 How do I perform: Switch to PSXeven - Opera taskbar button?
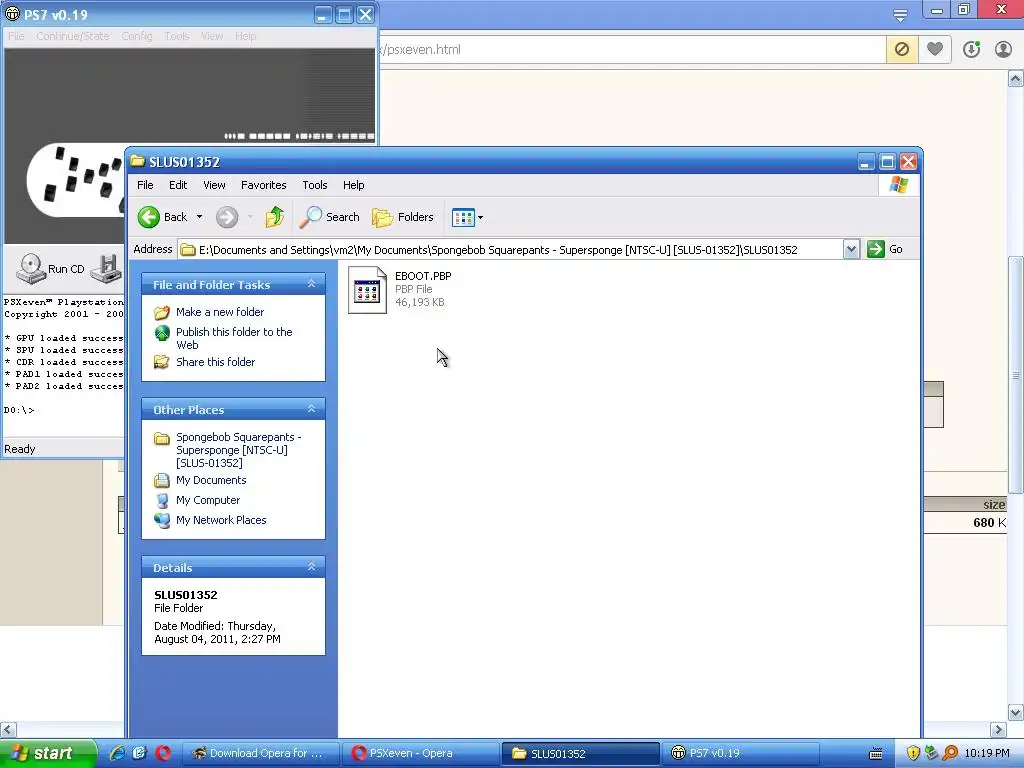421,753
